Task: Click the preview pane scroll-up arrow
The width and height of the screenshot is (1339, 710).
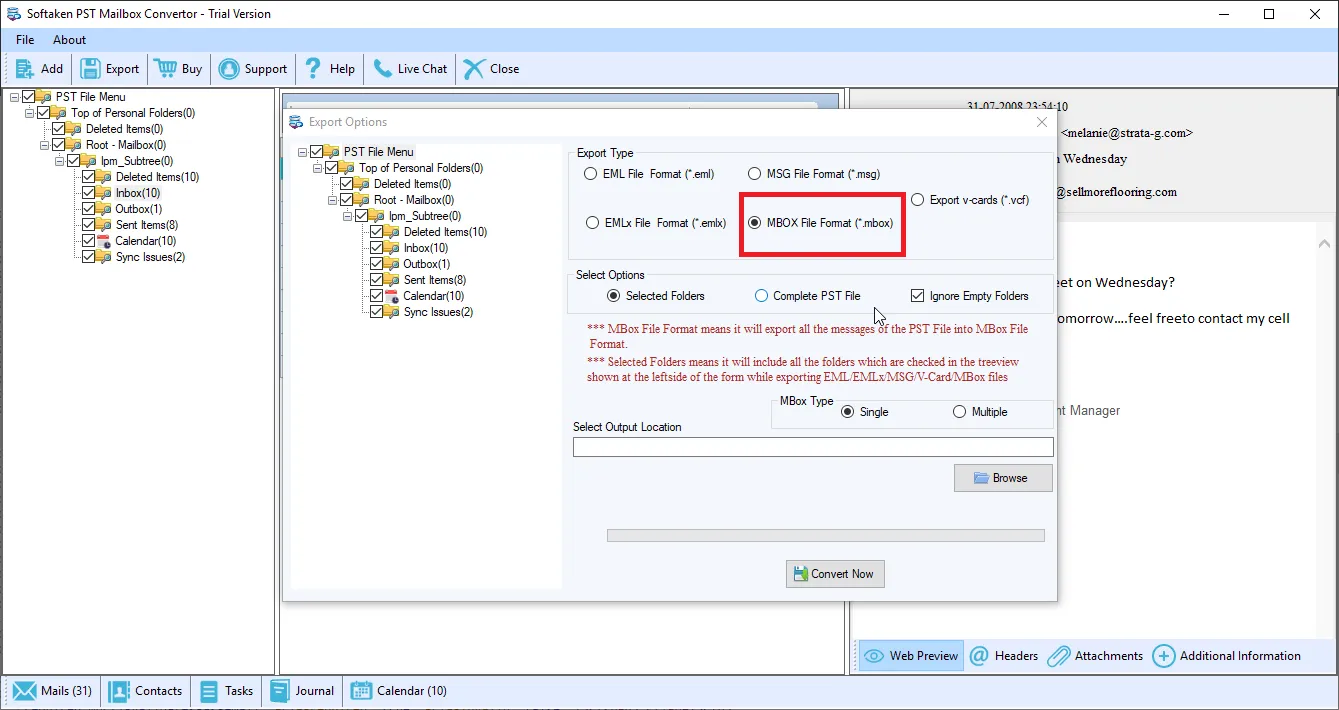Action: coord(1325,243)
